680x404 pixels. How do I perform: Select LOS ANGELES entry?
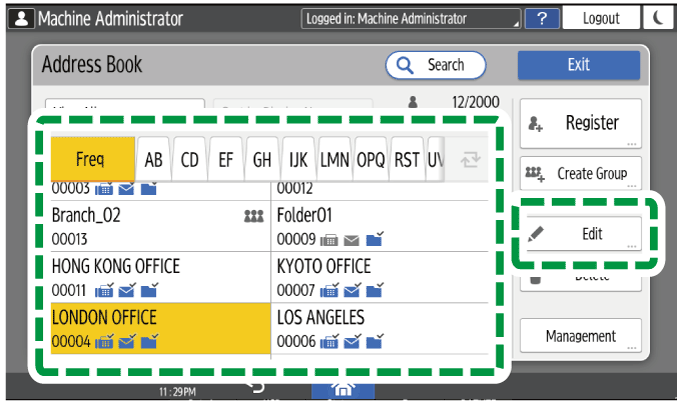379,328
